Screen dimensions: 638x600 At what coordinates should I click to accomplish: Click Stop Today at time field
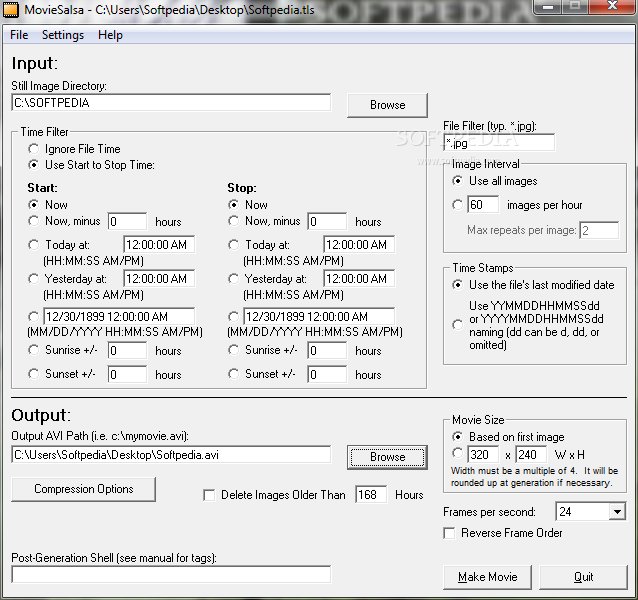[359, 244]
